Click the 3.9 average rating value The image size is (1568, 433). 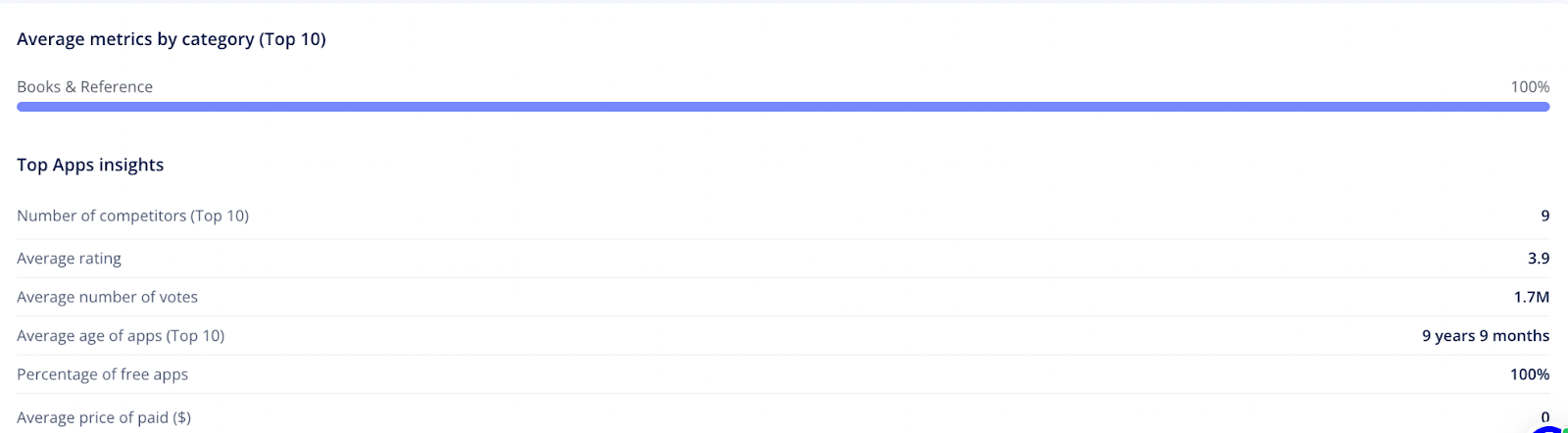1538,259
